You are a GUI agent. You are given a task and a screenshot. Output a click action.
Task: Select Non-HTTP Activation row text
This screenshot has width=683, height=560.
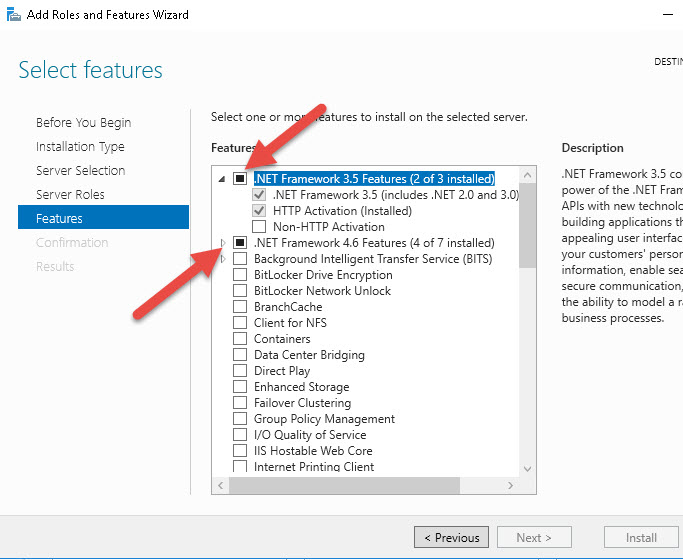[329, 227]
